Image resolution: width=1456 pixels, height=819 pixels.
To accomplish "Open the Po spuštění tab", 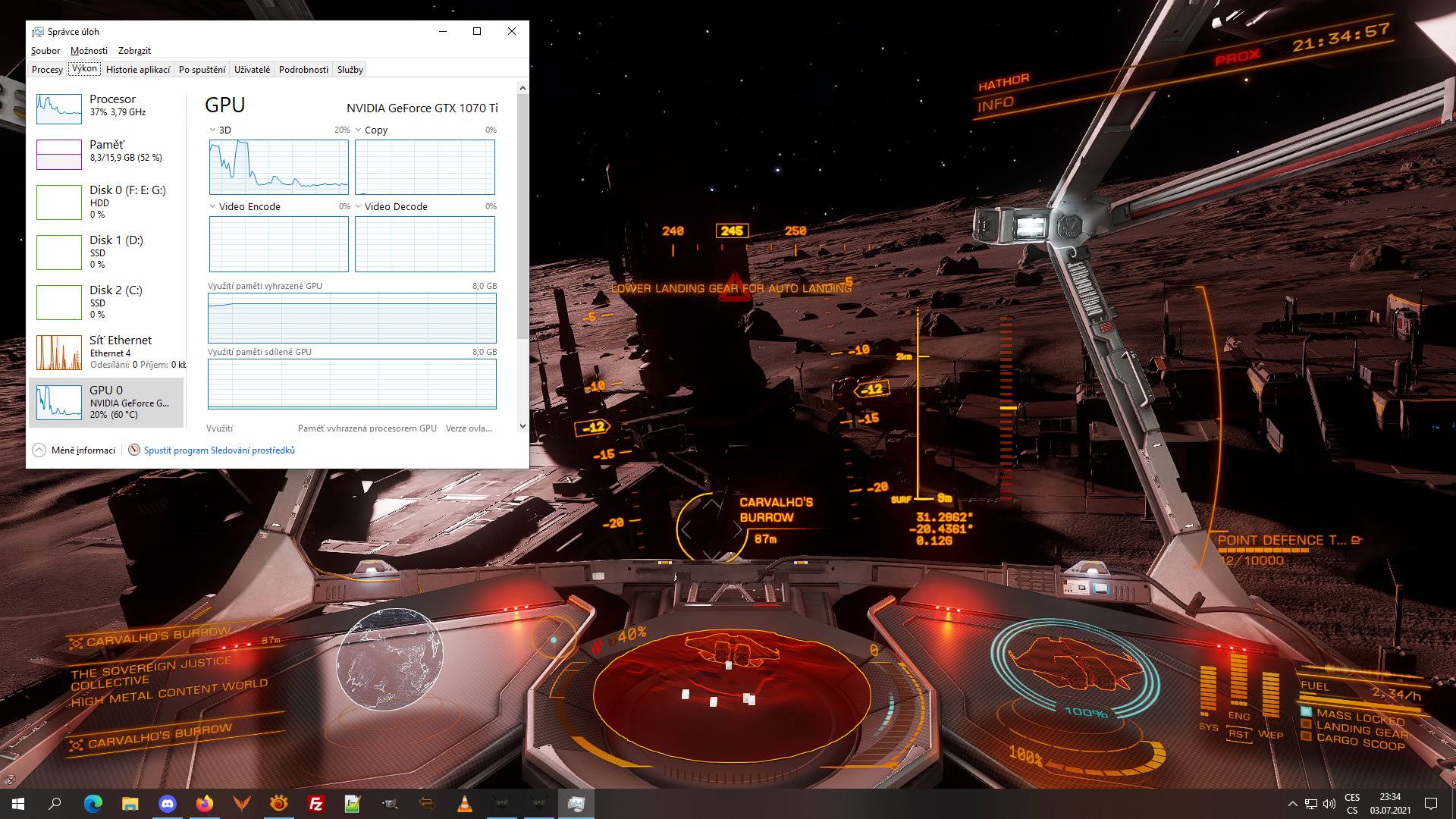I will (x=202, y=70).
